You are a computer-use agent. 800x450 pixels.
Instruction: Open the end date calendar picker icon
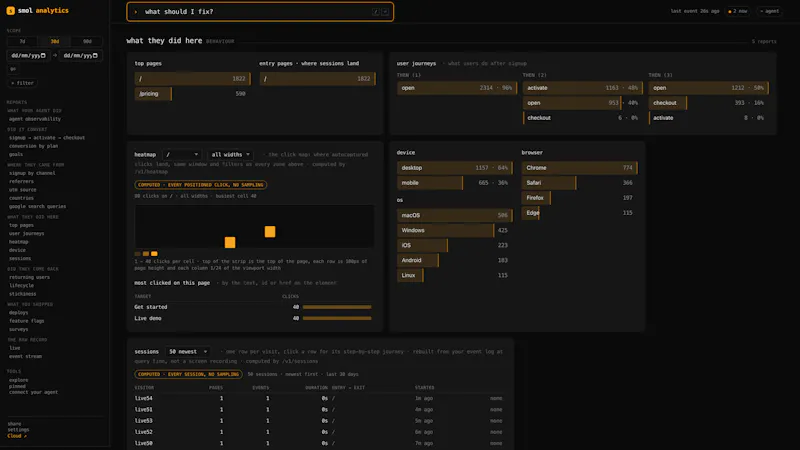(95, 56)
